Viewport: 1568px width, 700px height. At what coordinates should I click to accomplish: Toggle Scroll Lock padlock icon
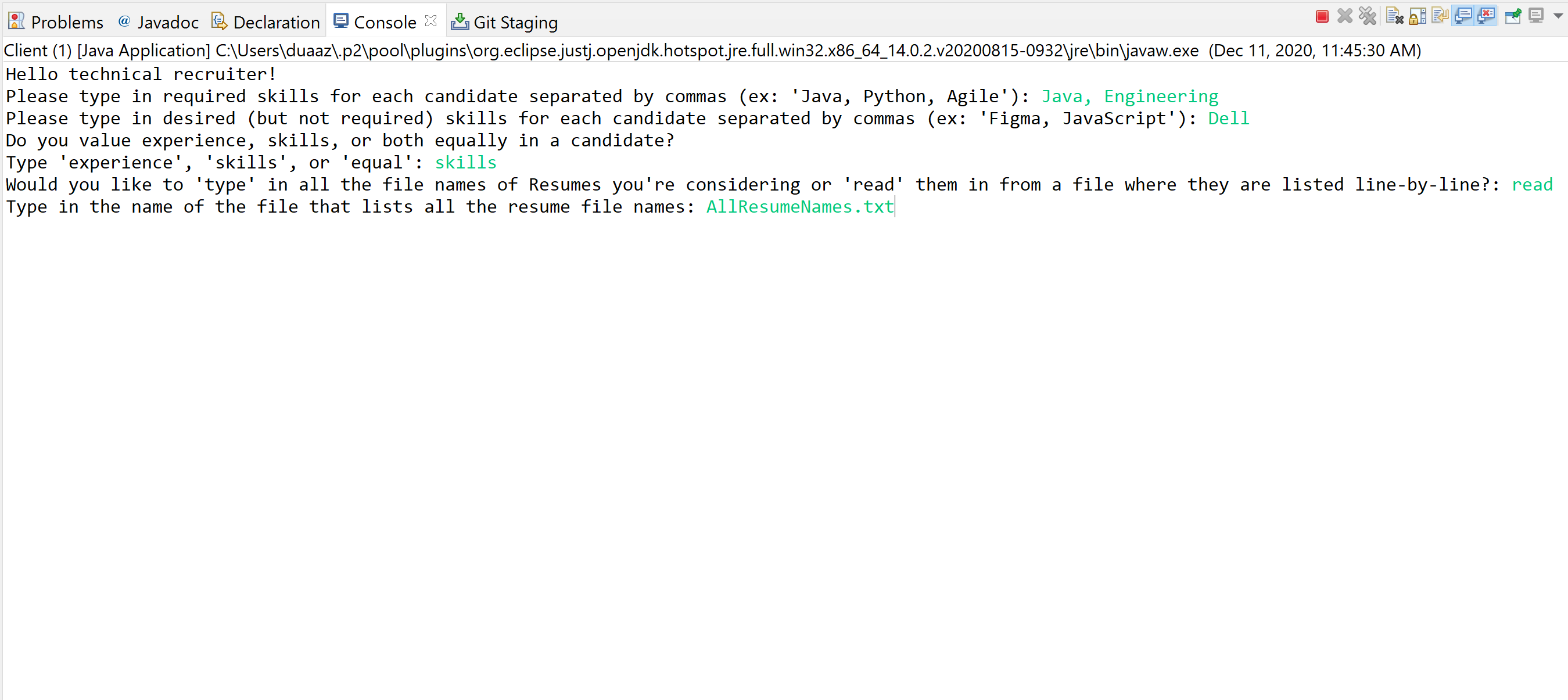point(1417,16)
